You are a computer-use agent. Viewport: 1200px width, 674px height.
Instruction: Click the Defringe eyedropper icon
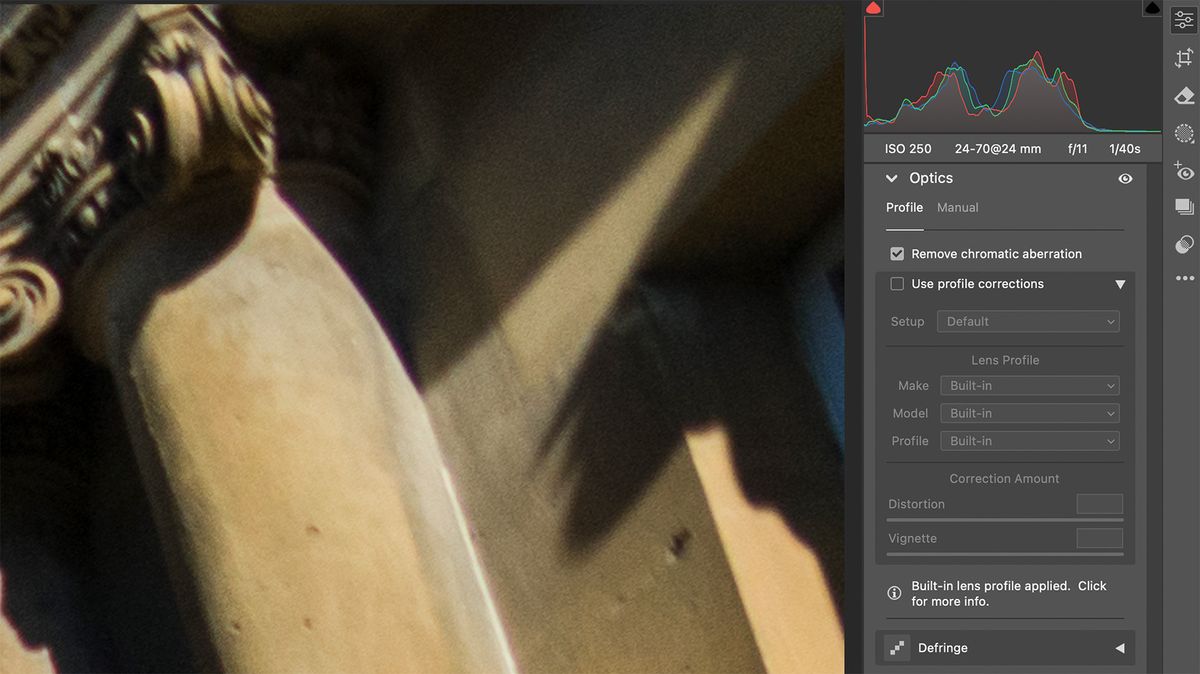point(896,647)
